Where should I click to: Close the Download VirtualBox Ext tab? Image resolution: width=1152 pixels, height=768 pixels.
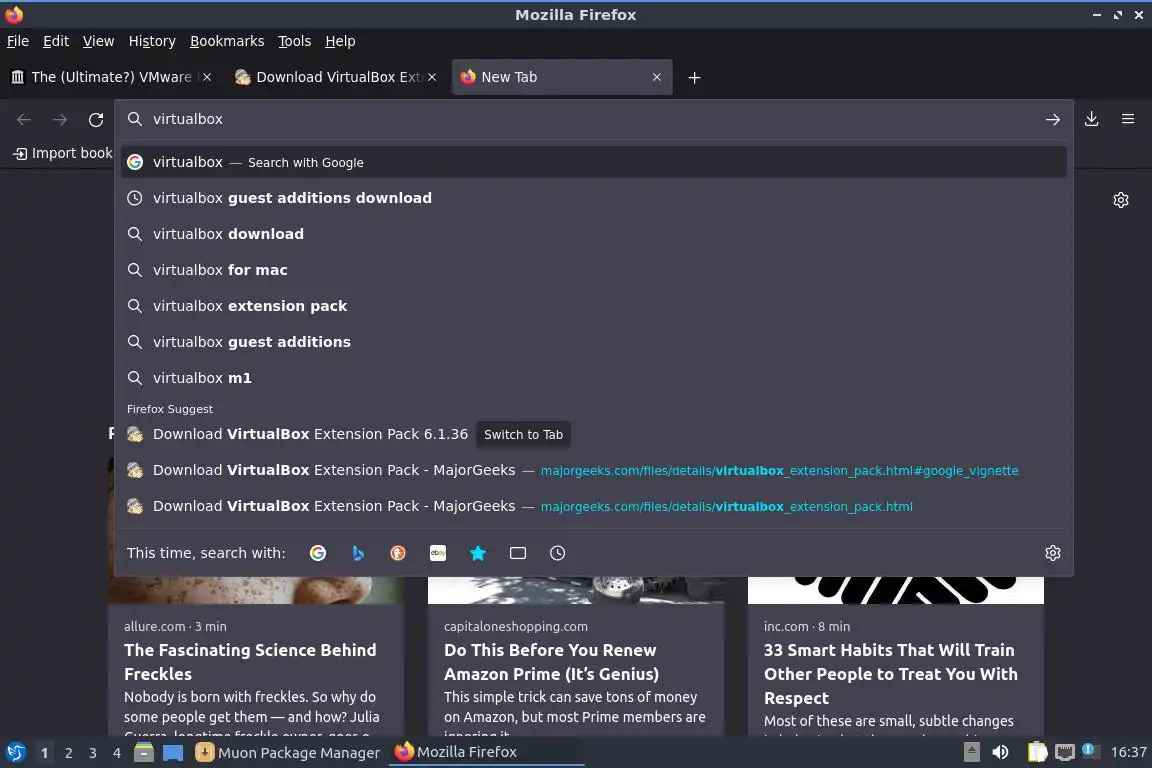(432, 77)
